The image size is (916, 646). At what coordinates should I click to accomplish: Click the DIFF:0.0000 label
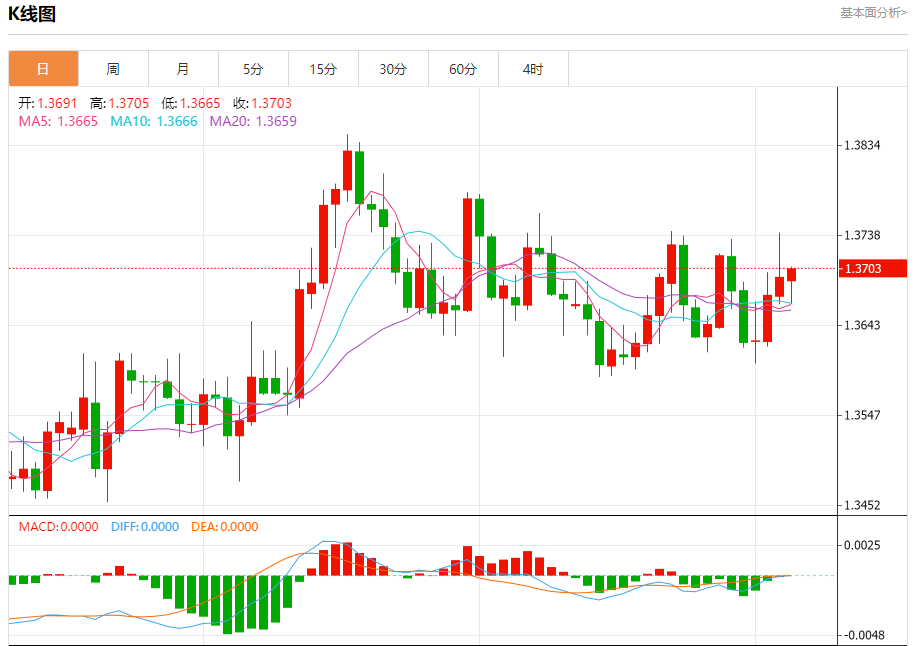pos(145,527)
